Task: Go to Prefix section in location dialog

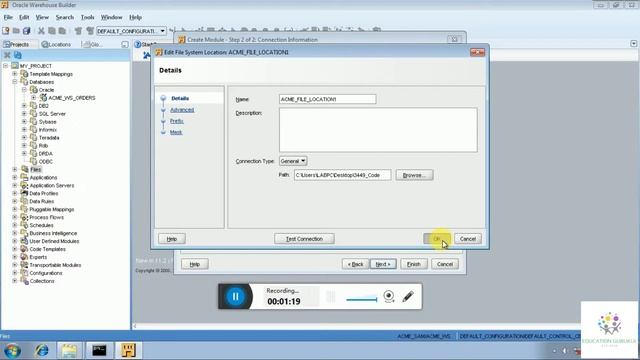Action: [x=177, y=121]
